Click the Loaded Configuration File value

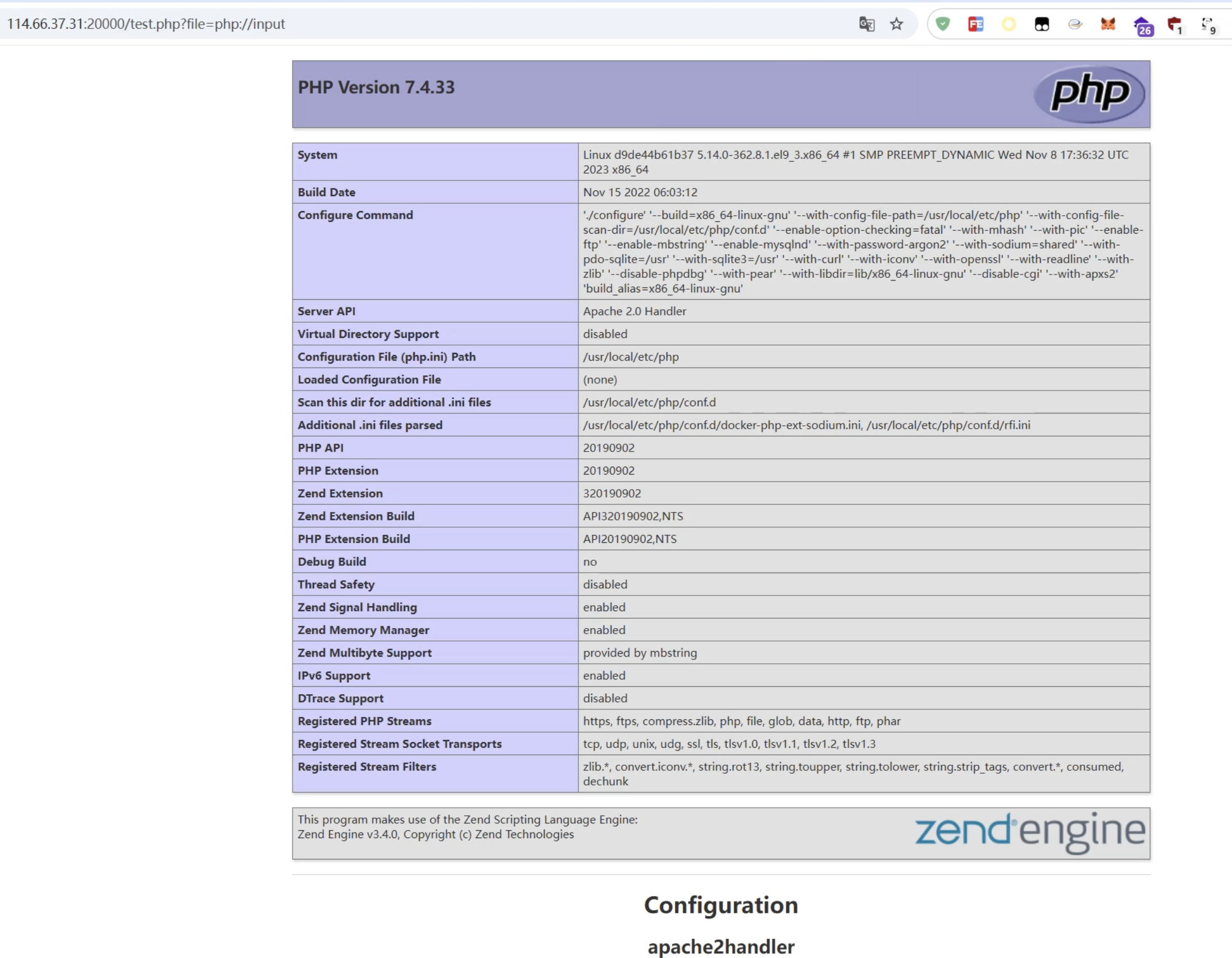[x=600, y=379]
